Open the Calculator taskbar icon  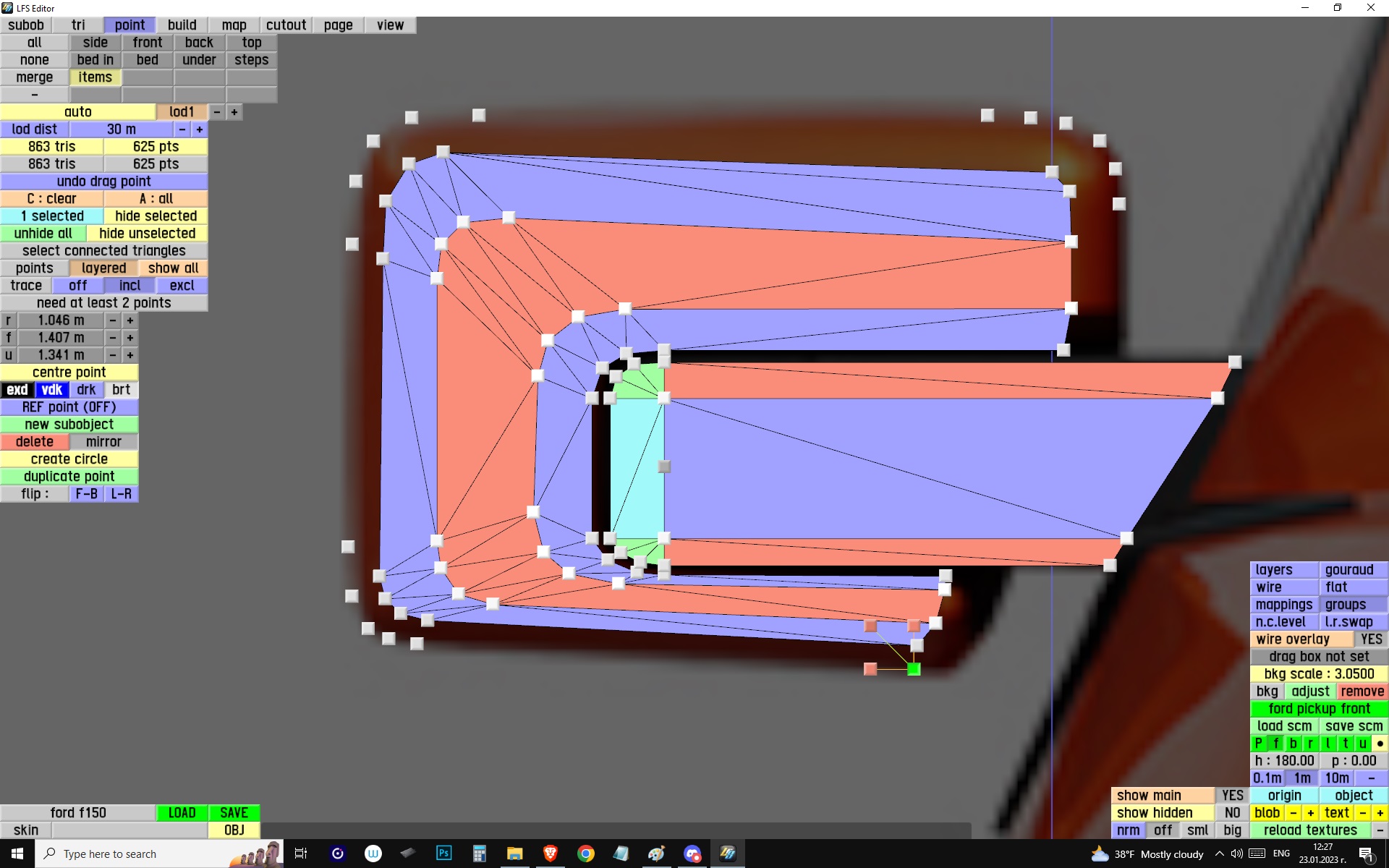click(x=479, y=854)
